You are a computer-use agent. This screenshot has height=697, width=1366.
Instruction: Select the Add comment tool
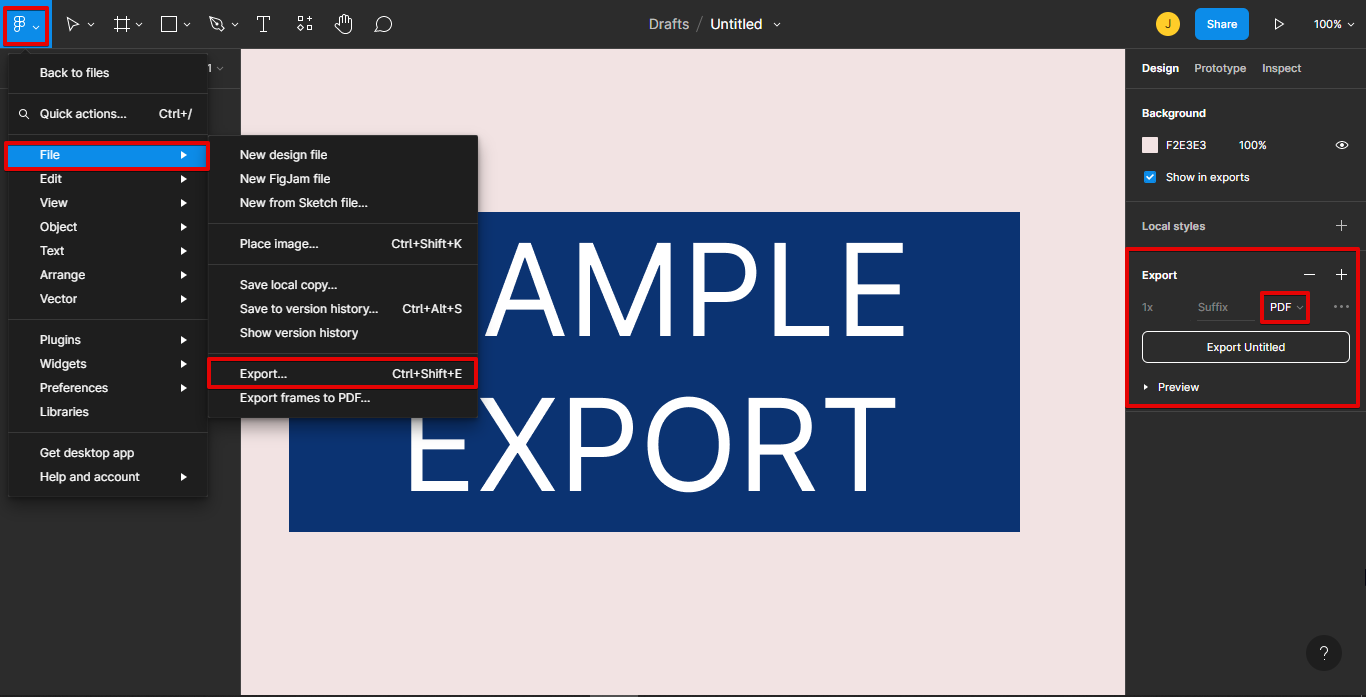[383, 24]
